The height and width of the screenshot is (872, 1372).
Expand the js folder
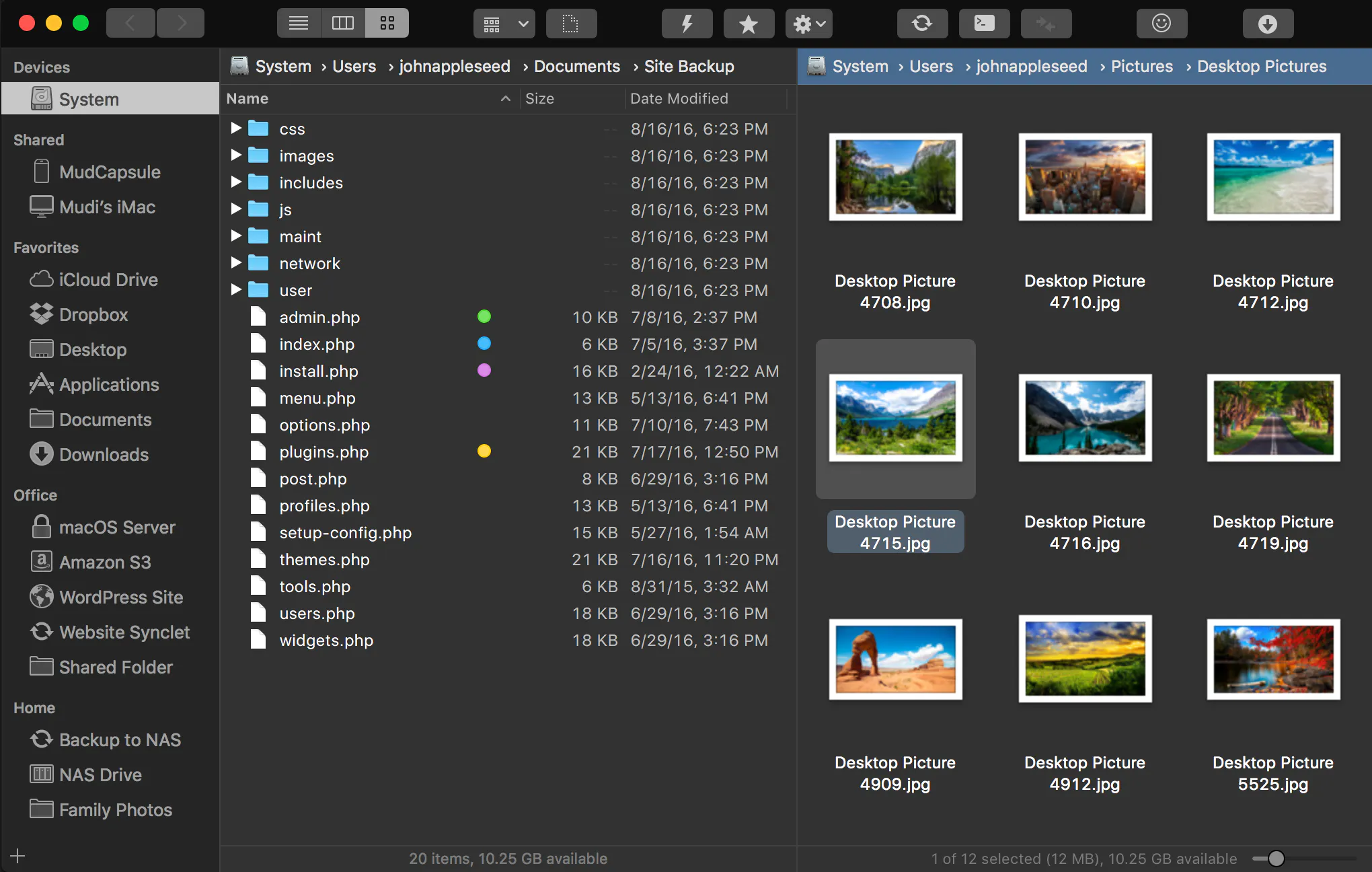236,209
